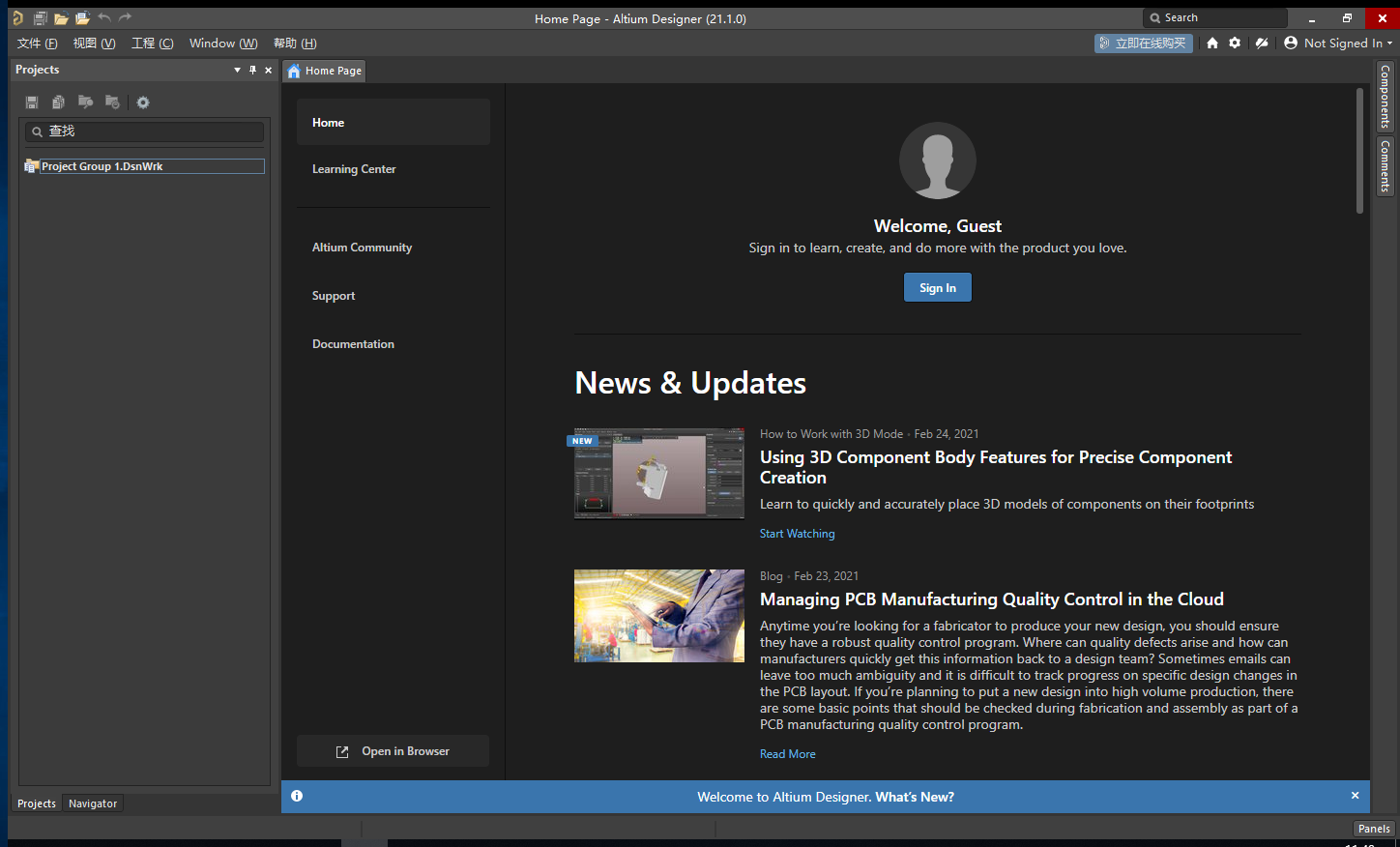Screen dimensions: 1400x847
Task: Click the Save All Documents icon in title bar
Action: point(40,18)
